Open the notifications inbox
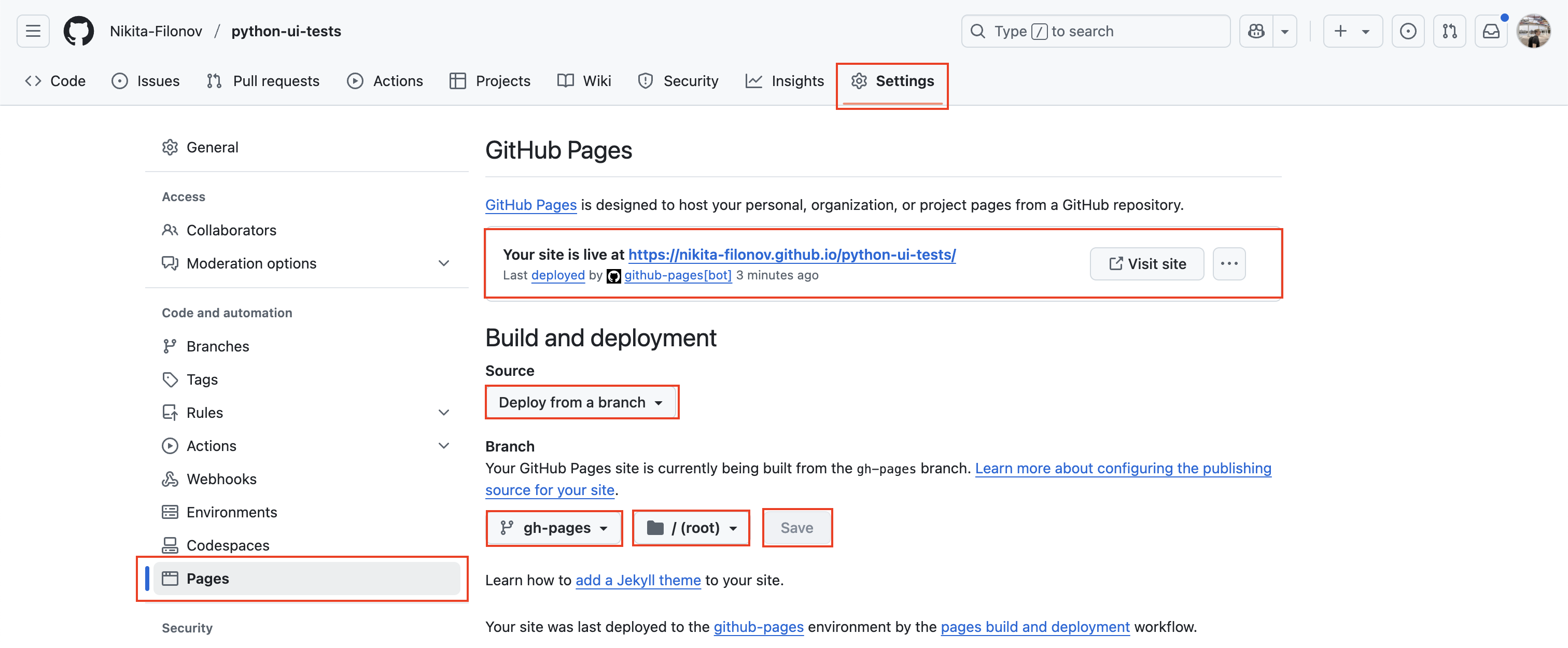The image size is (1568, 648). click(x=1491, y=31)
